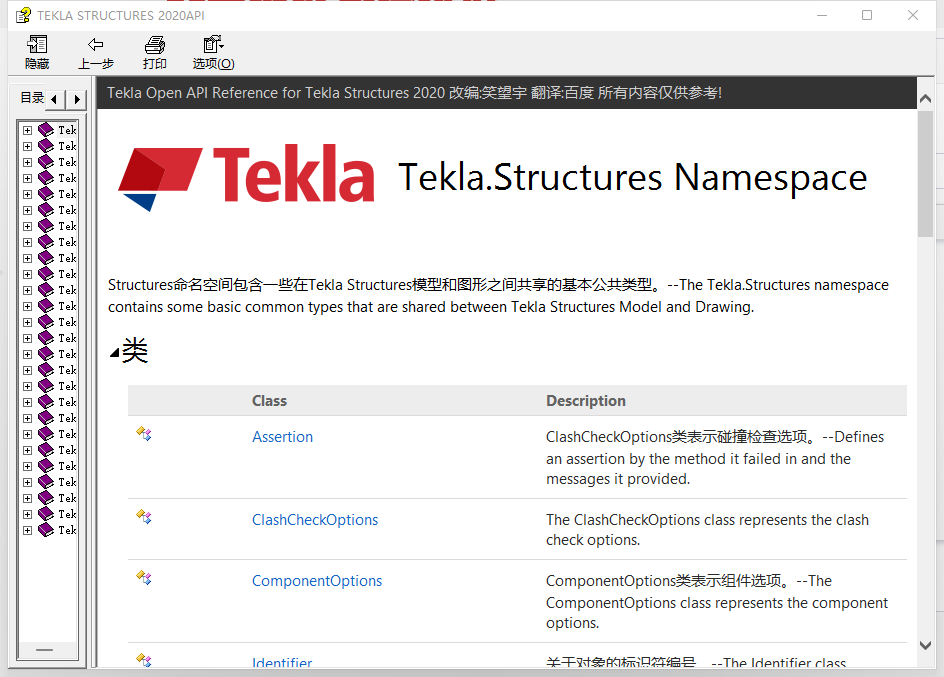Click the content pane's vertical scrollbar thumb
This screenshot has width=944, height=677.
click(925, 173)
